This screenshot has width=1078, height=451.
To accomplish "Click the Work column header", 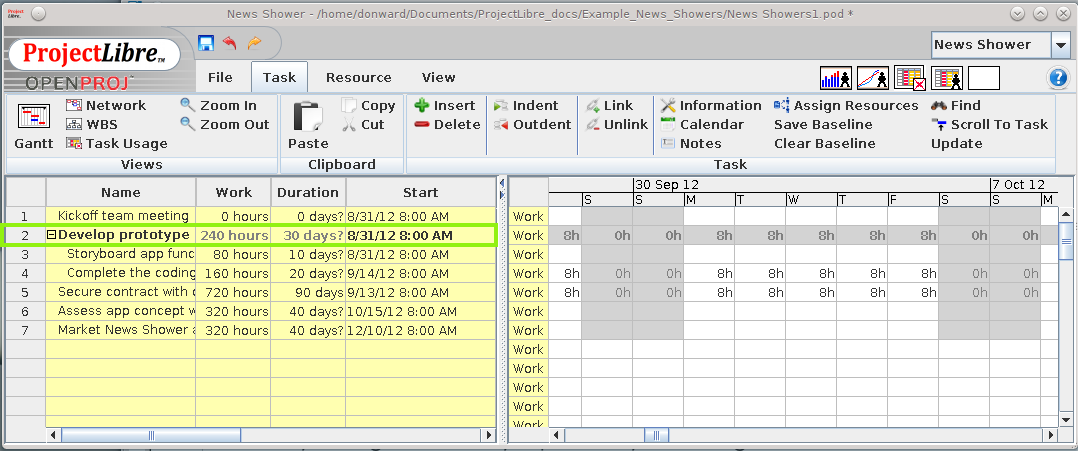I will 234,192.
